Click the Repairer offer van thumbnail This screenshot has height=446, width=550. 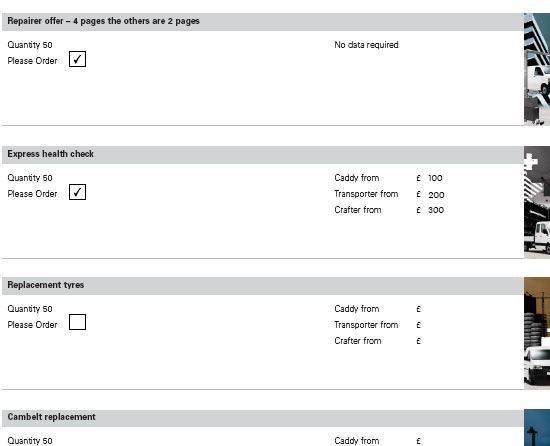pos(537,69)
